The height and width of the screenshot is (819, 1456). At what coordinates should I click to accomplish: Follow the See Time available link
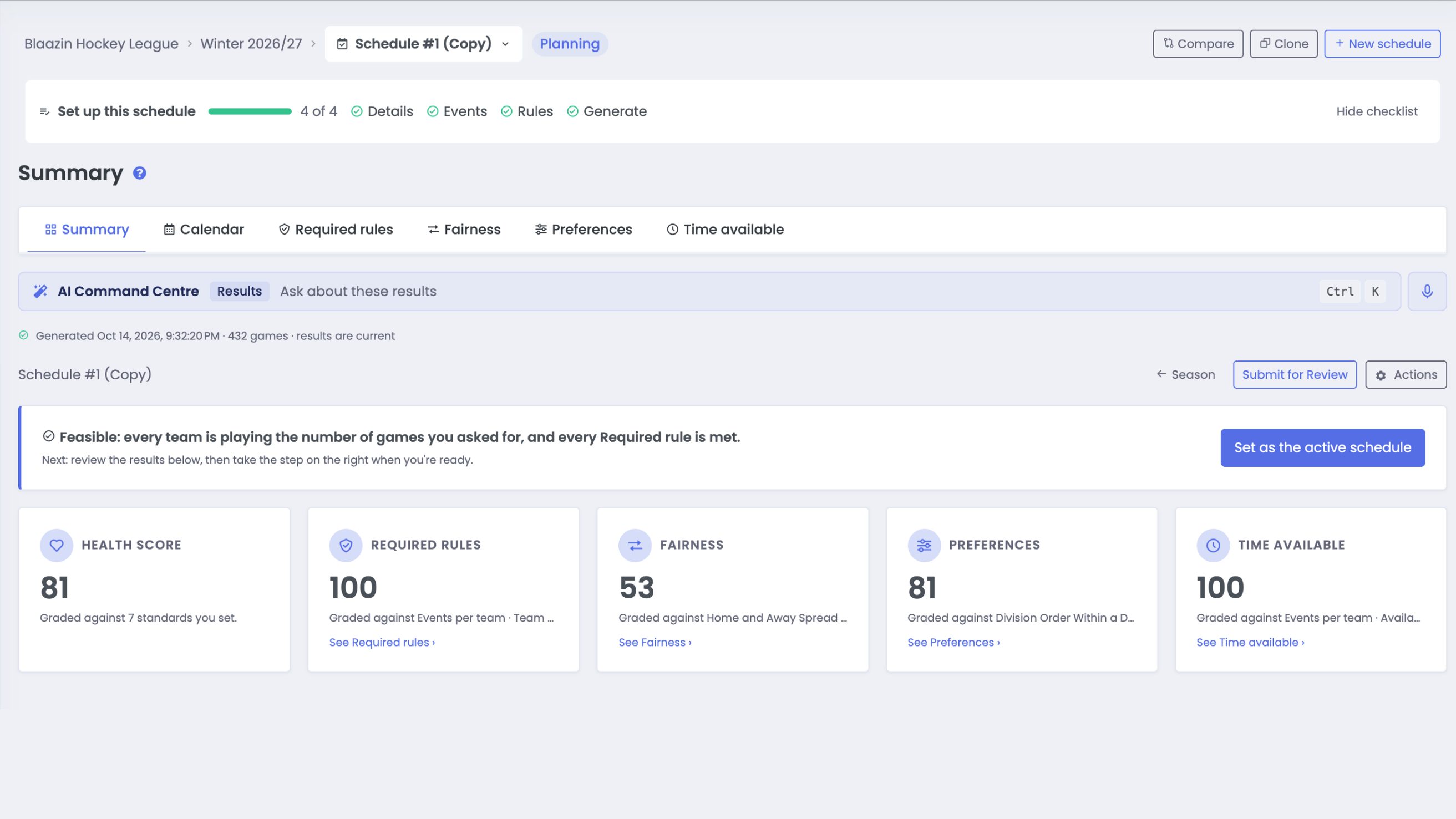pyautogui.click(x=1250, y=642)
